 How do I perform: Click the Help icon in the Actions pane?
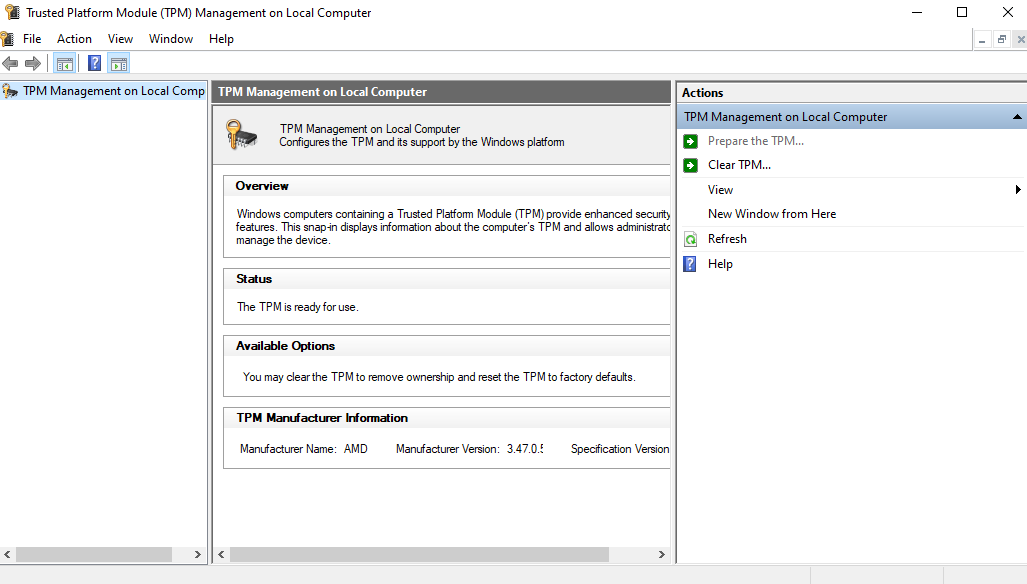click(x=690, y=264)
